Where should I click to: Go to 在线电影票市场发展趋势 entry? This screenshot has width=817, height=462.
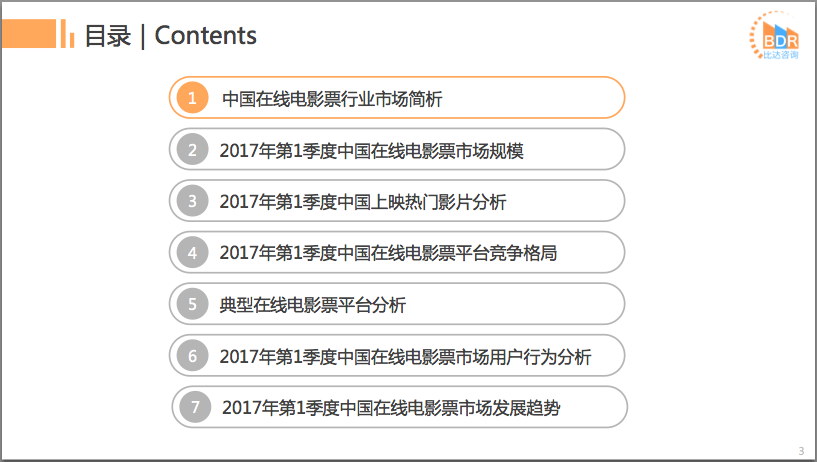(399, 408)
